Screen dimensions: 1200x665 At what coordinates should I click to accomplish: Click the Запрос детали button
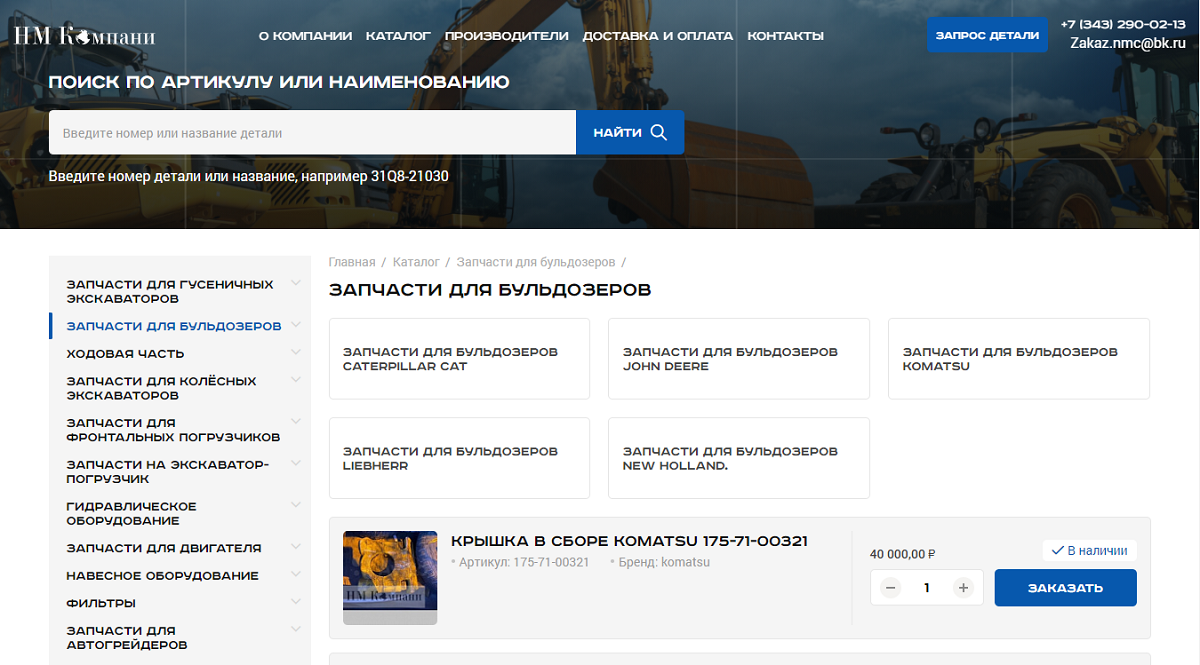987,35
